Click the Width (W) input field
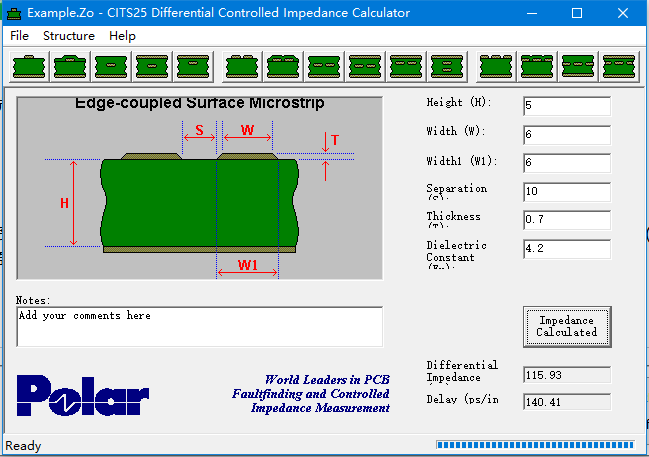The width and height of the screenshot is (649, 457). [x=567, y=135]
